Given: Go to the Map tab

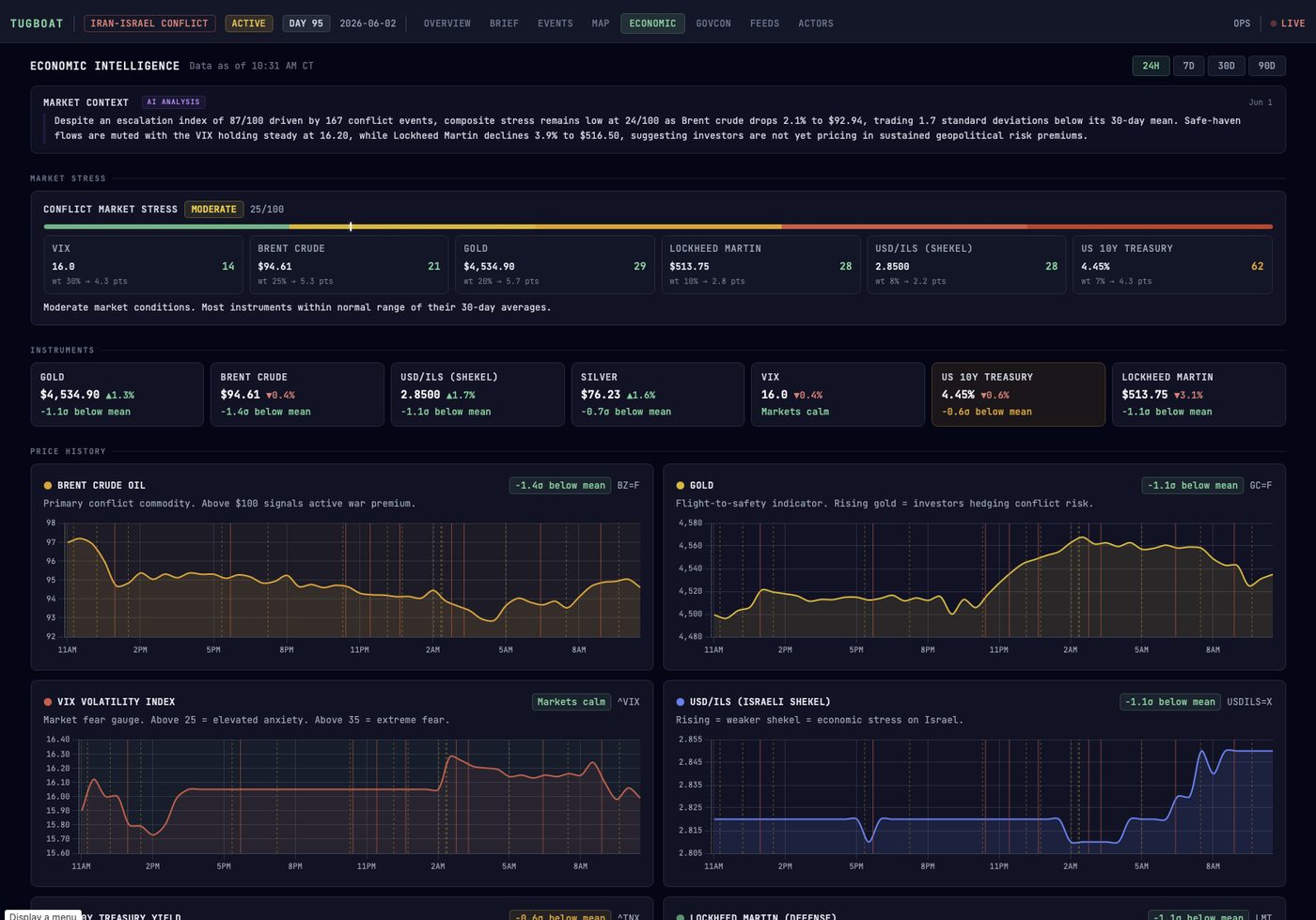Looking at the screenshot, I should pyautogui.click(x=601, y=23).
